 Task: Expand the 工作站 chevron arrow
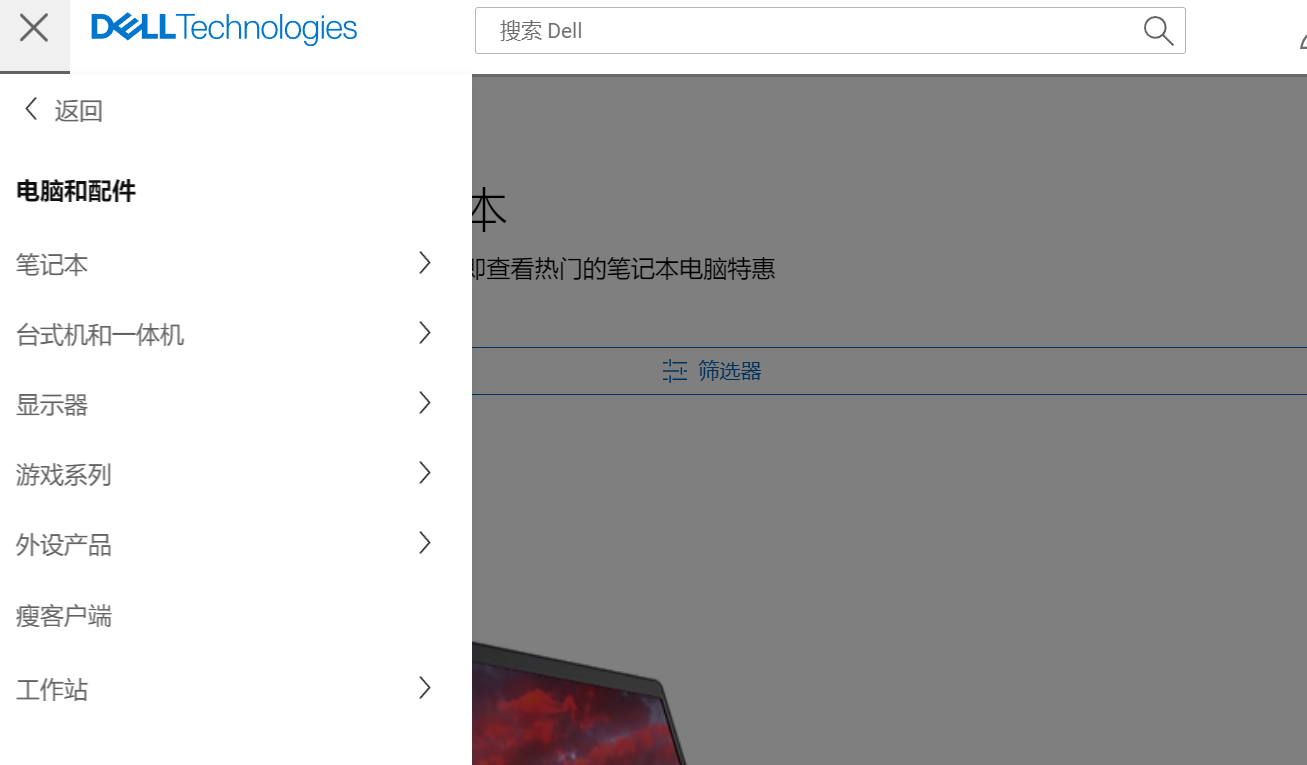coord(425,688)
